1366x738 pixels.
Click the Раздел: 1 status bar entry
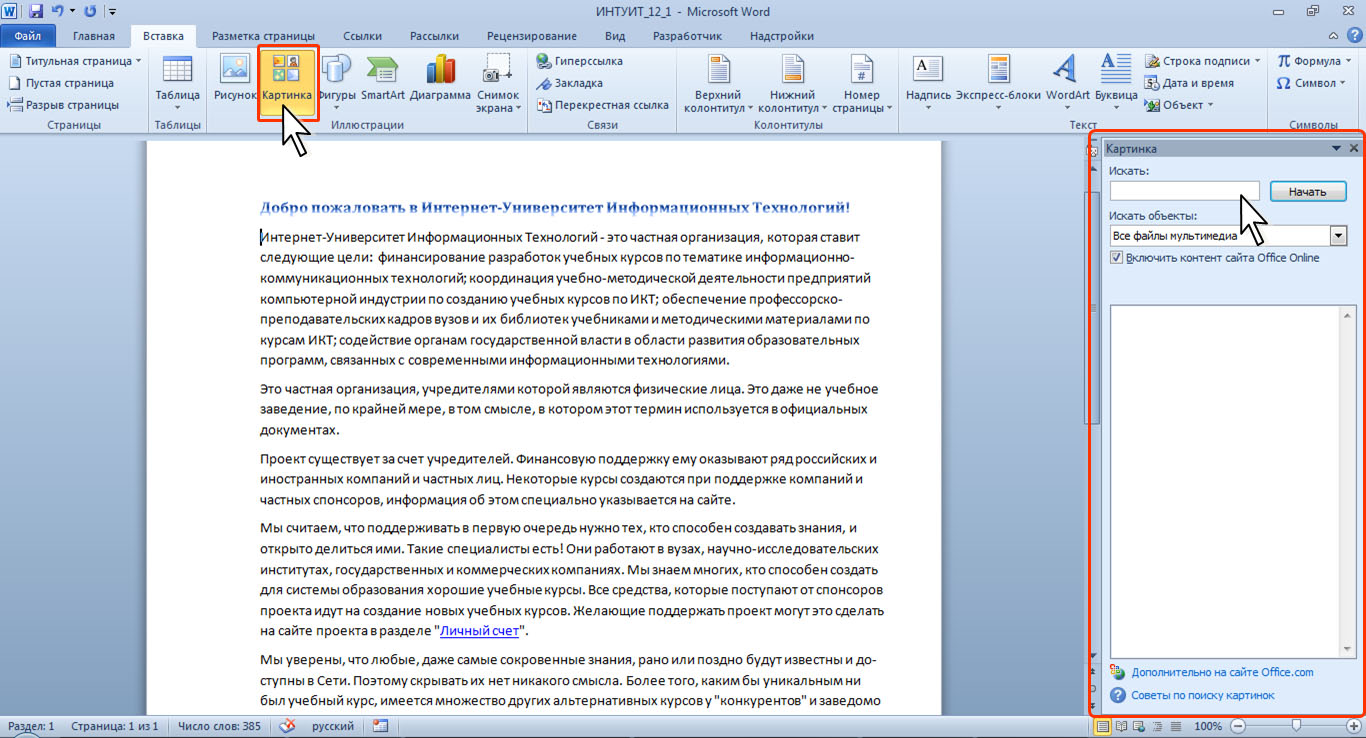pyautogui.click(x=32, y=726)
